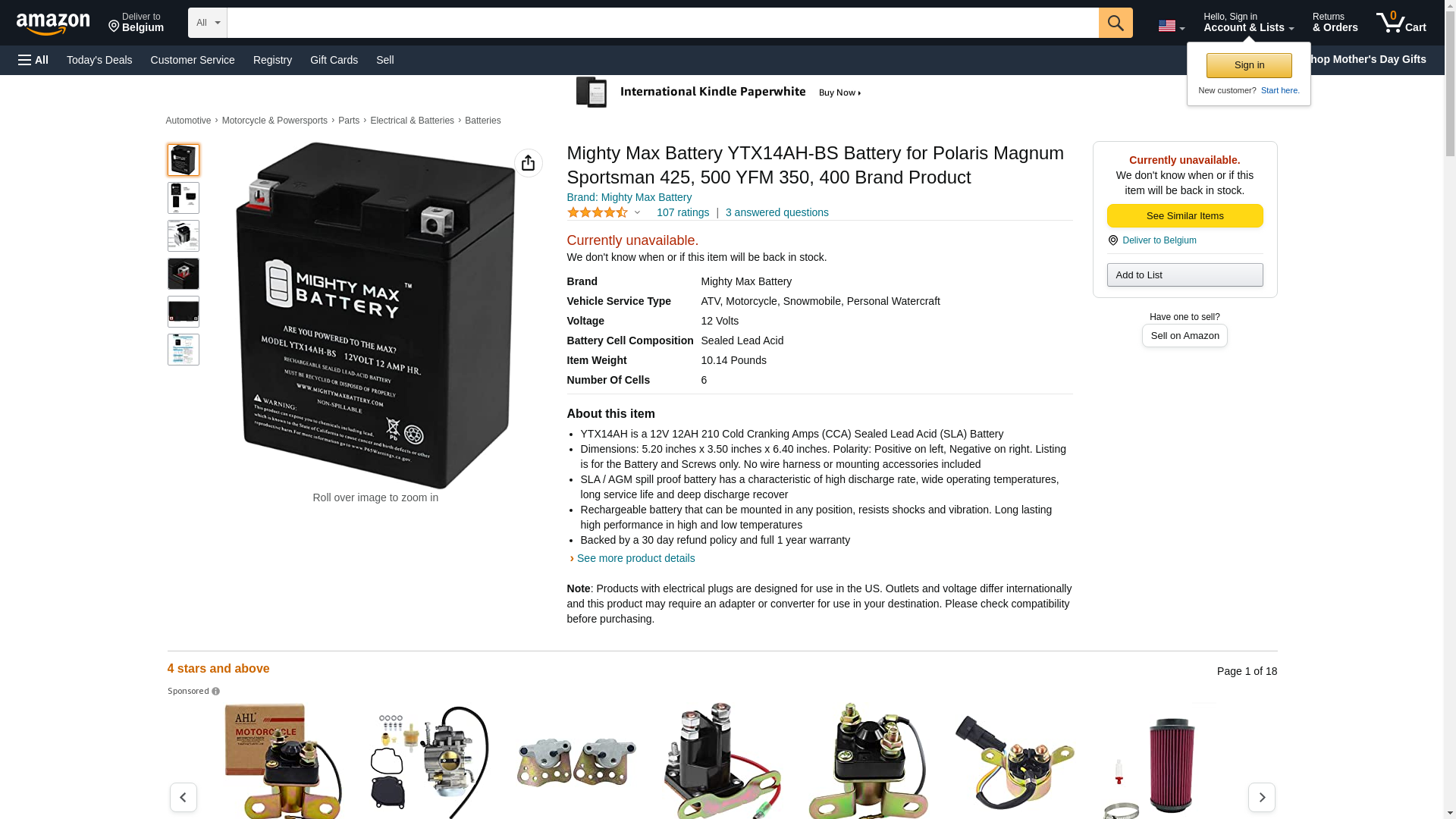Open Gift Cards in navigation bar
This screenshot has height=819, width=1456.
[x=334, y=60]
